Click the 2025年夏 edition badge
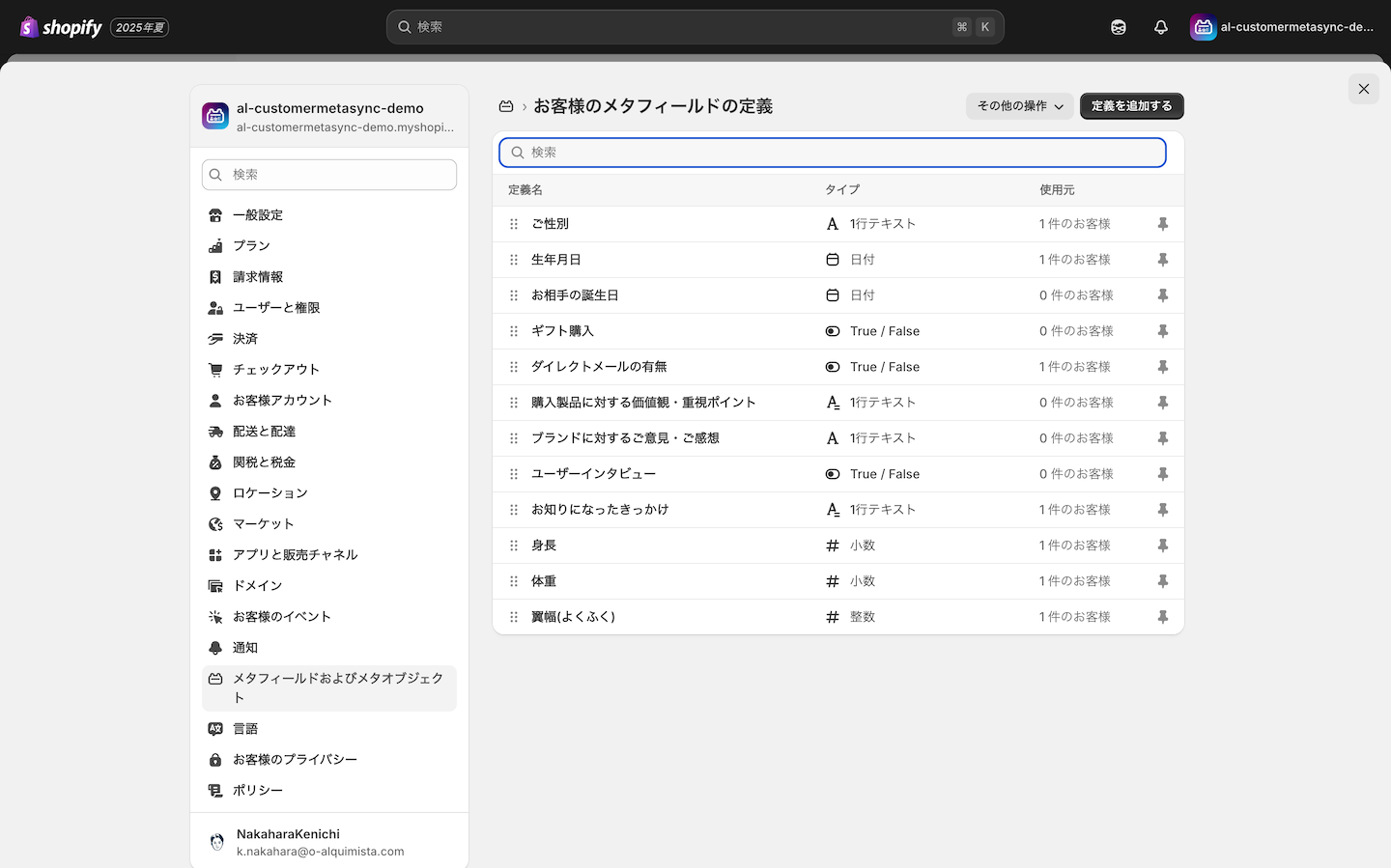 (140, 27)
